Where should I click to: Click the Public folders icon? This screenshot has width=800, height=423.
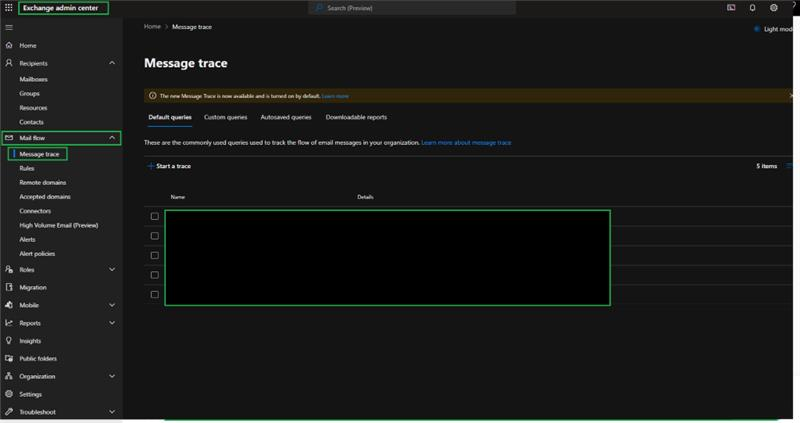(9, 359)
